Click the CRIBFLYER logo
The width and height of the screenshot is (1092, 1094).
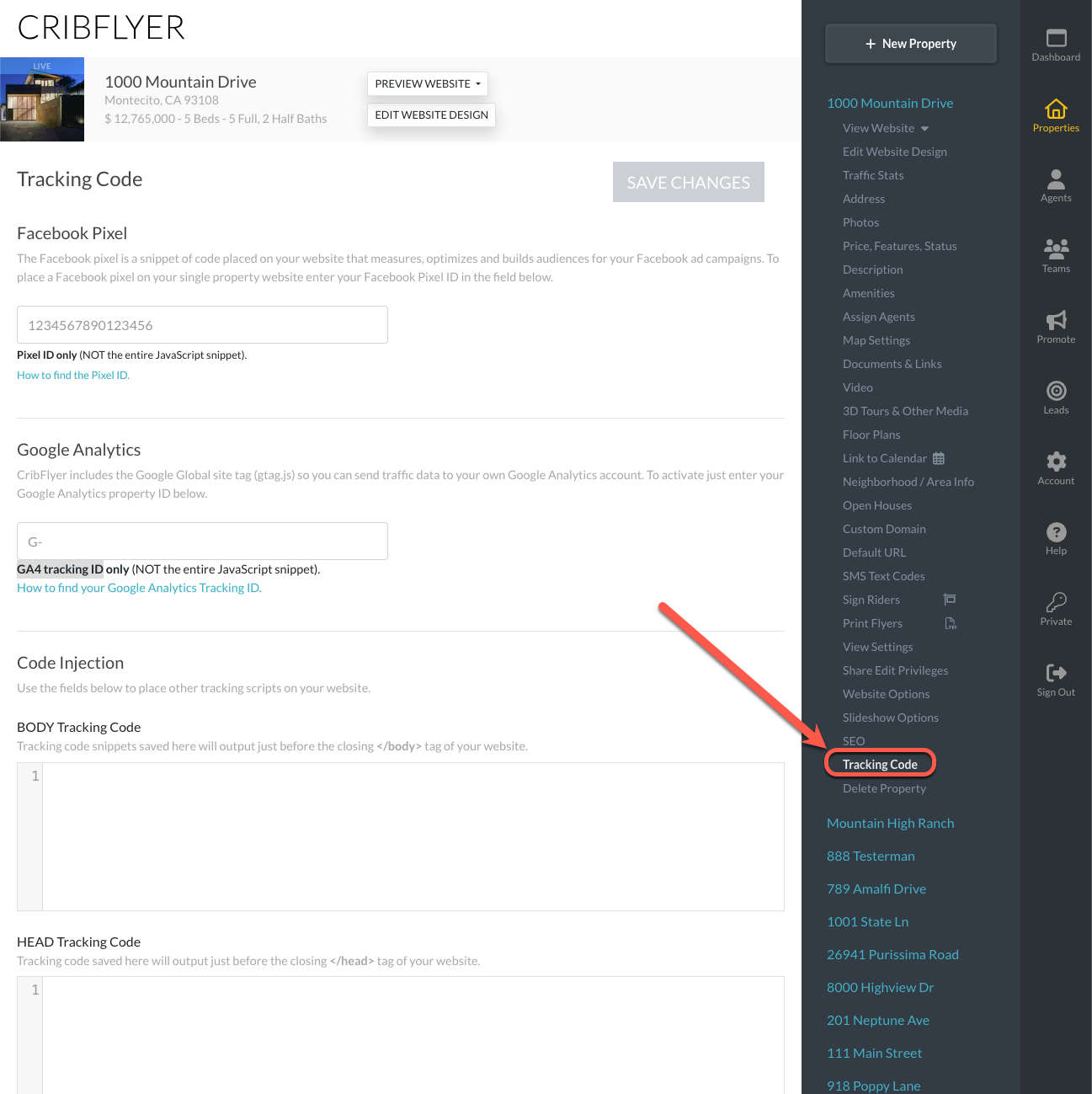coord(101,28)
